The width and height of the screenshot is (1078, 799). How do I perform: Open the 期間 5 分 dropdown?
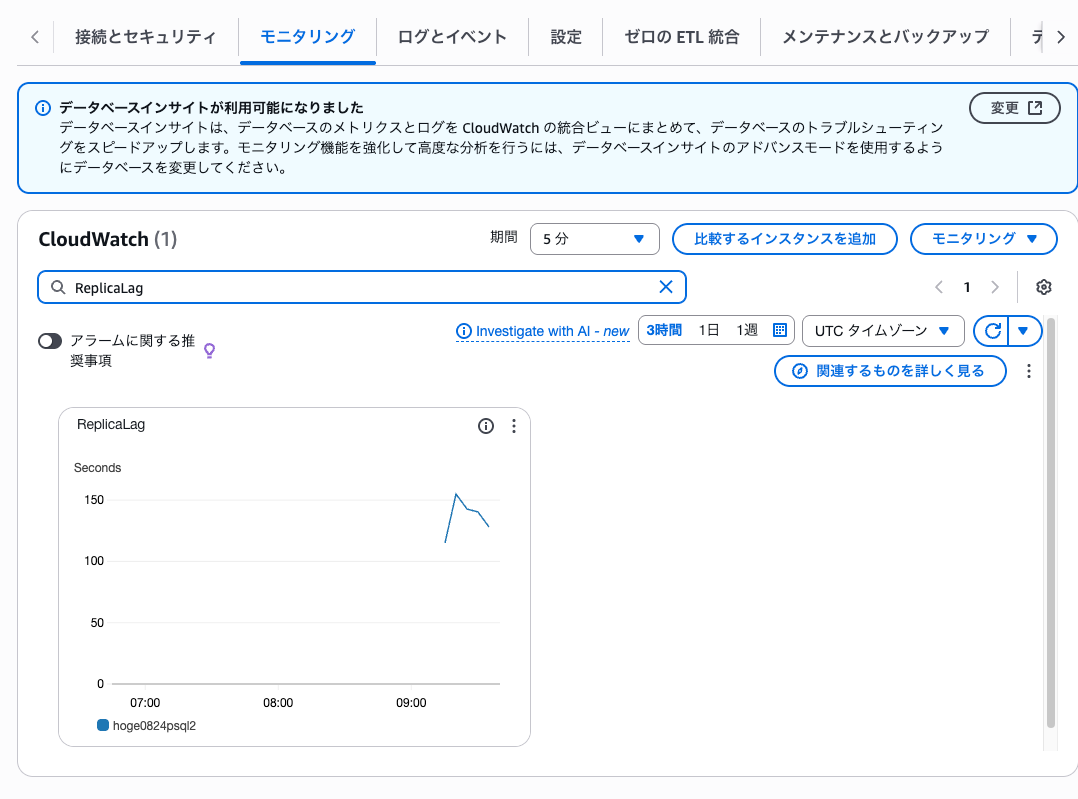pos(595,239)
